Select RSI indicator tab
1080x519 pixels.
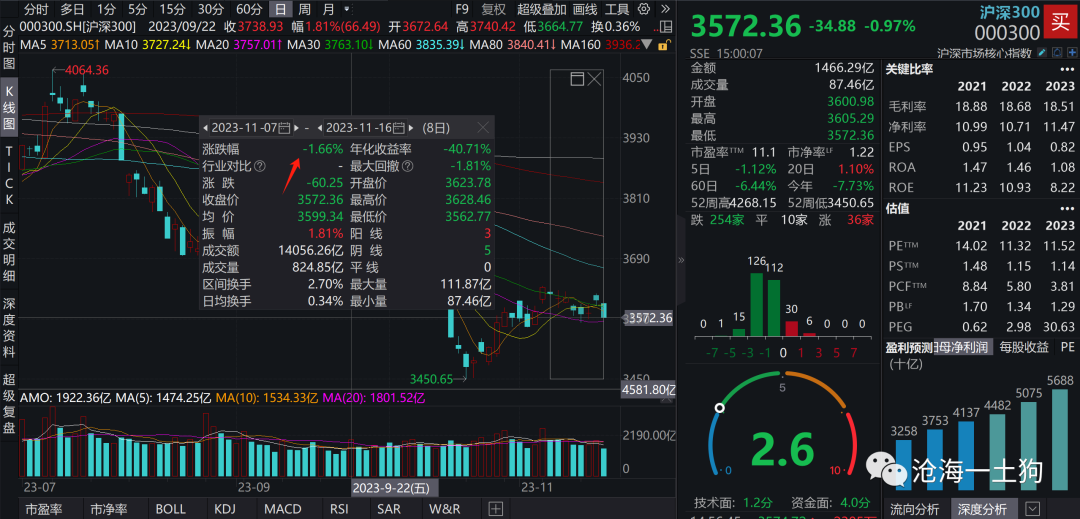(x=340, y=509)
